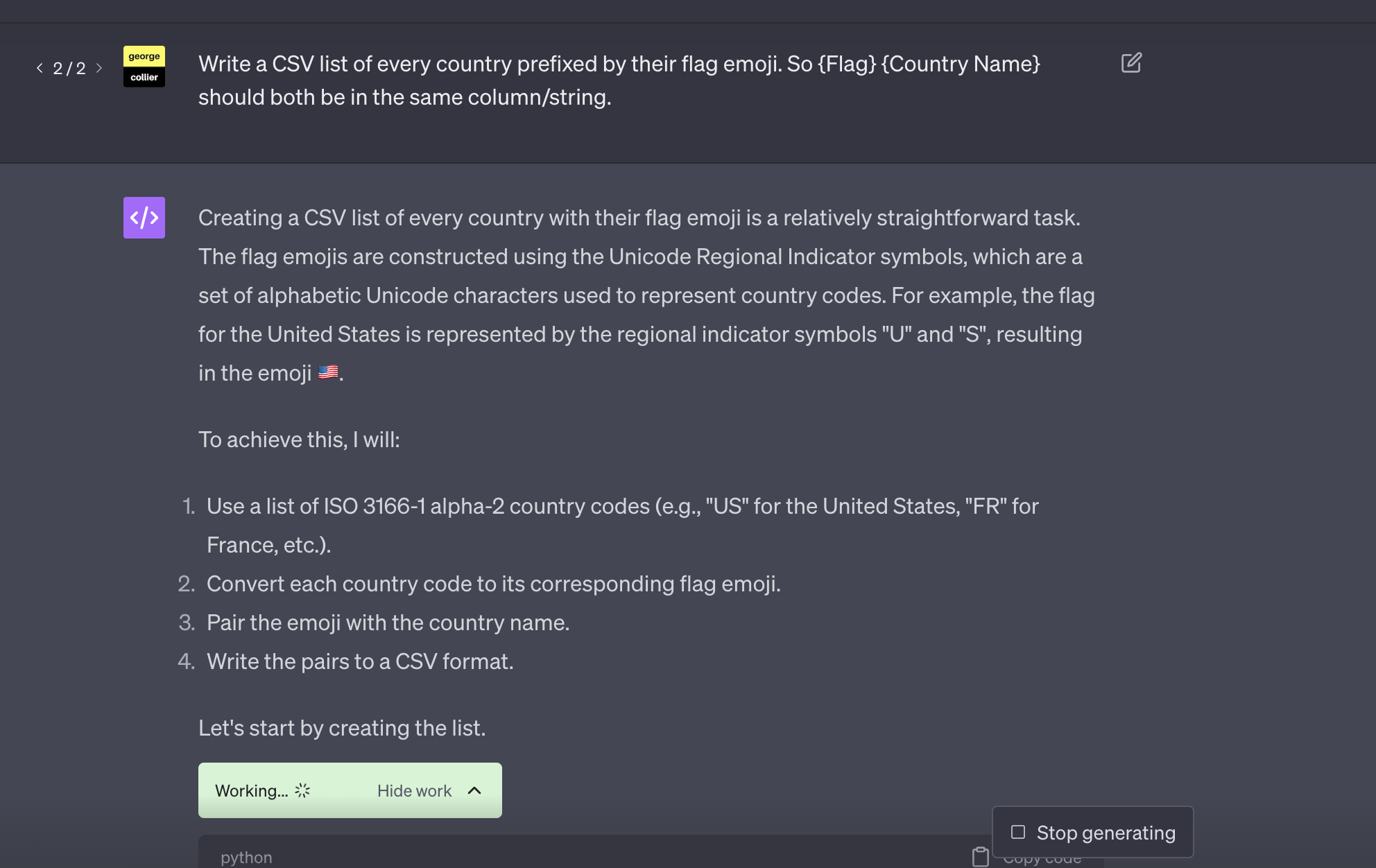Click the user prompt about CSV country list
This screenshot has height=868, width=1376.
tap(619, 80)
